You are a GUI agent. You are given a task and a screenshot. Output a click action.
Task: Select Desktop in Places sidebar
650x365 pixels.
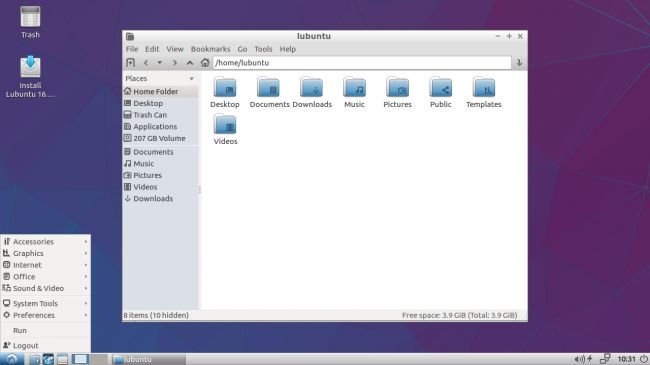point(160,103)
